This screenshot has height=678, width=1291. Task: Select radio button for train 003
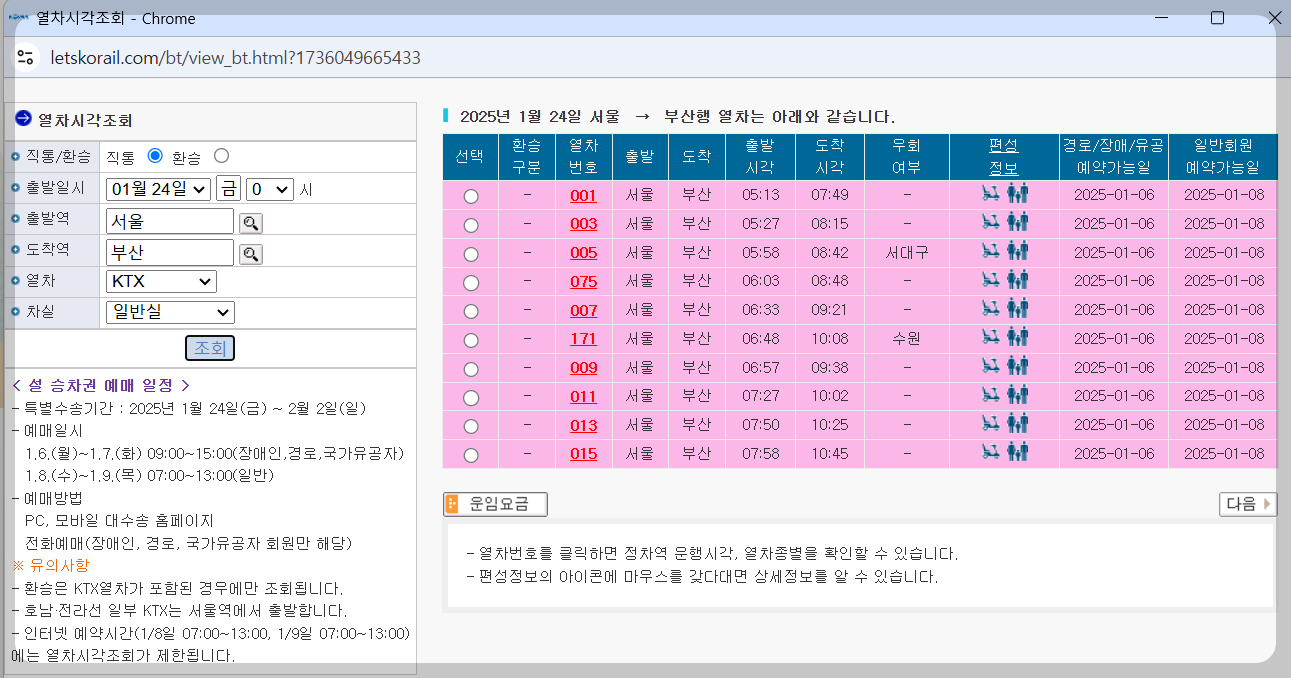tap(471, 225)
